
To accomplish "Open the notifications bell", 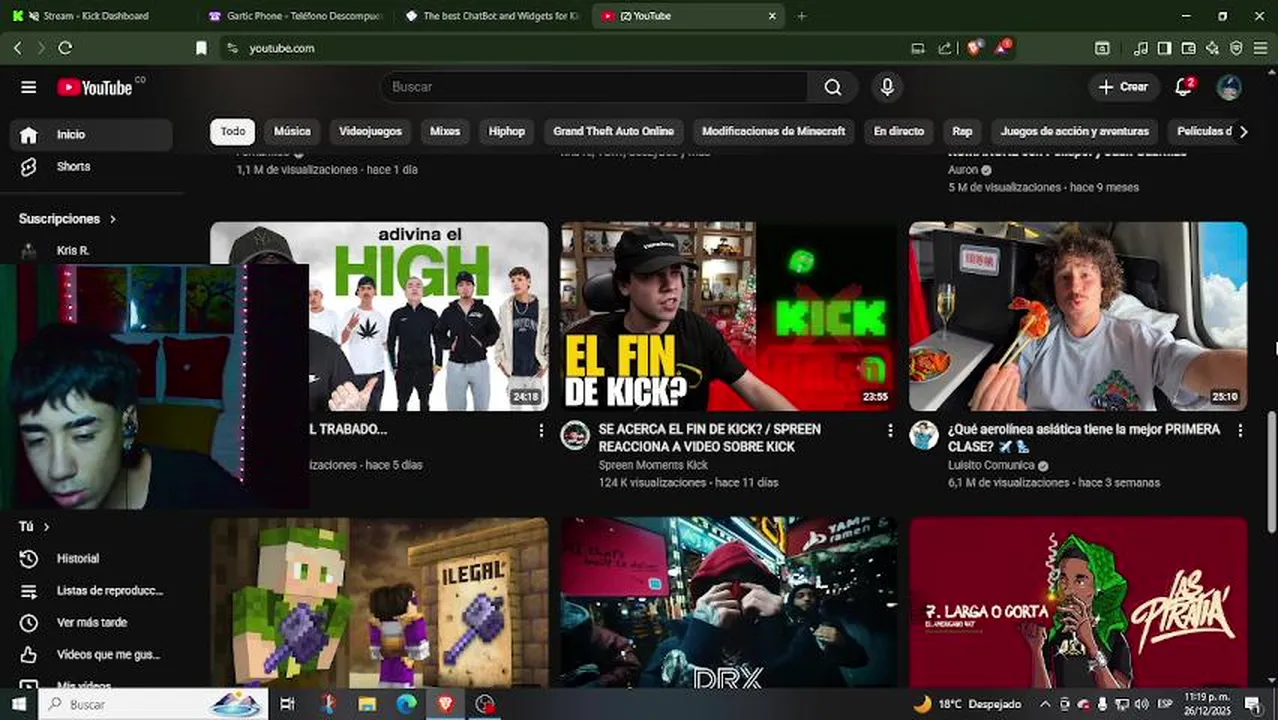I will pos(1184,87).
